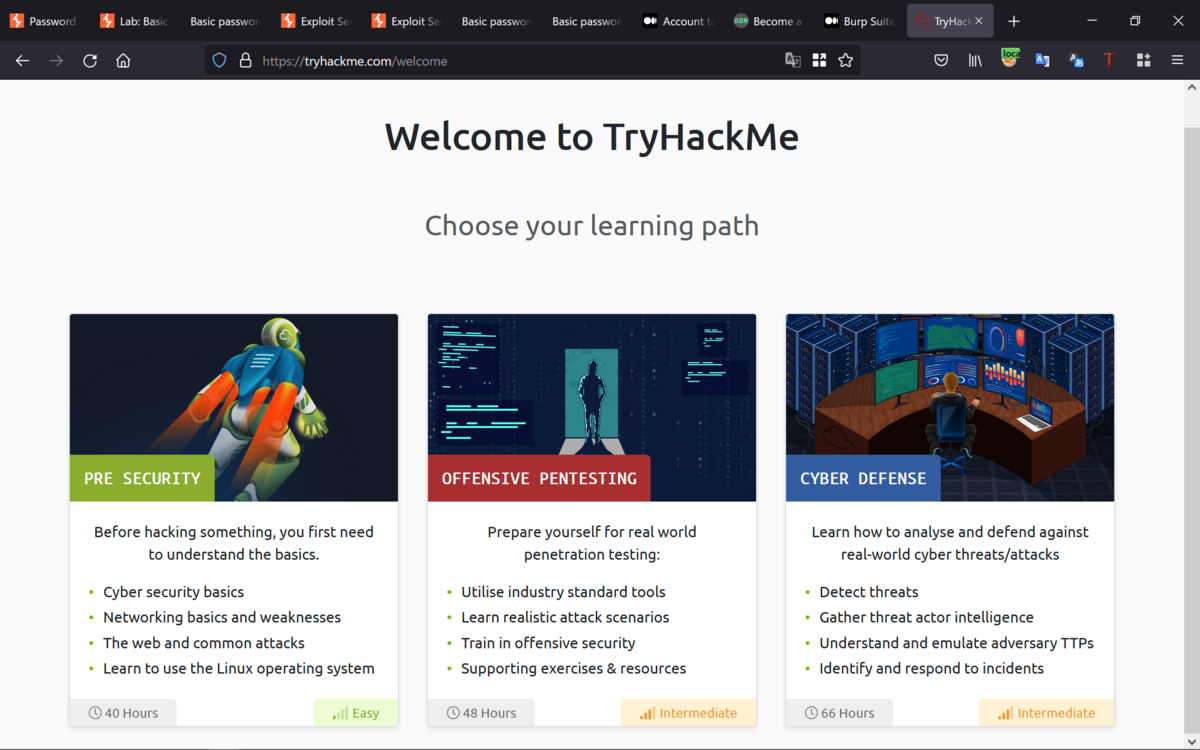
Task: Open the Google Translate extension icon
Action: (x=1042, y=61)
